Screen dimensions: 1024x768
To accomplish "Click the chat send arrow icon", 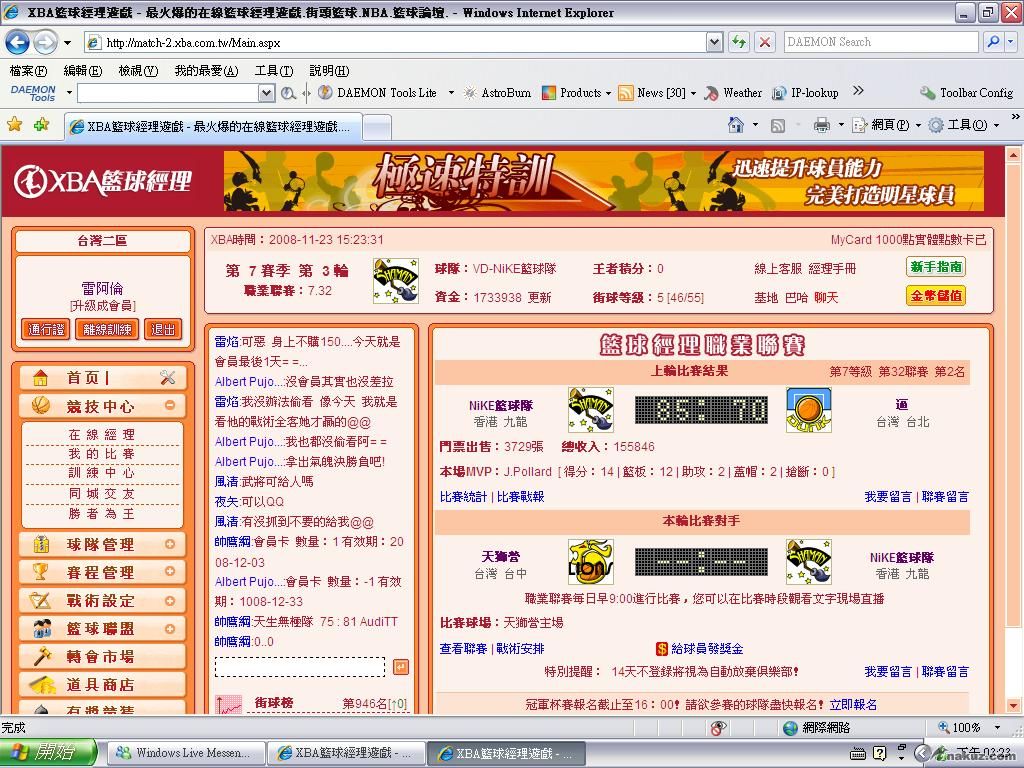I will coord(400,667).
